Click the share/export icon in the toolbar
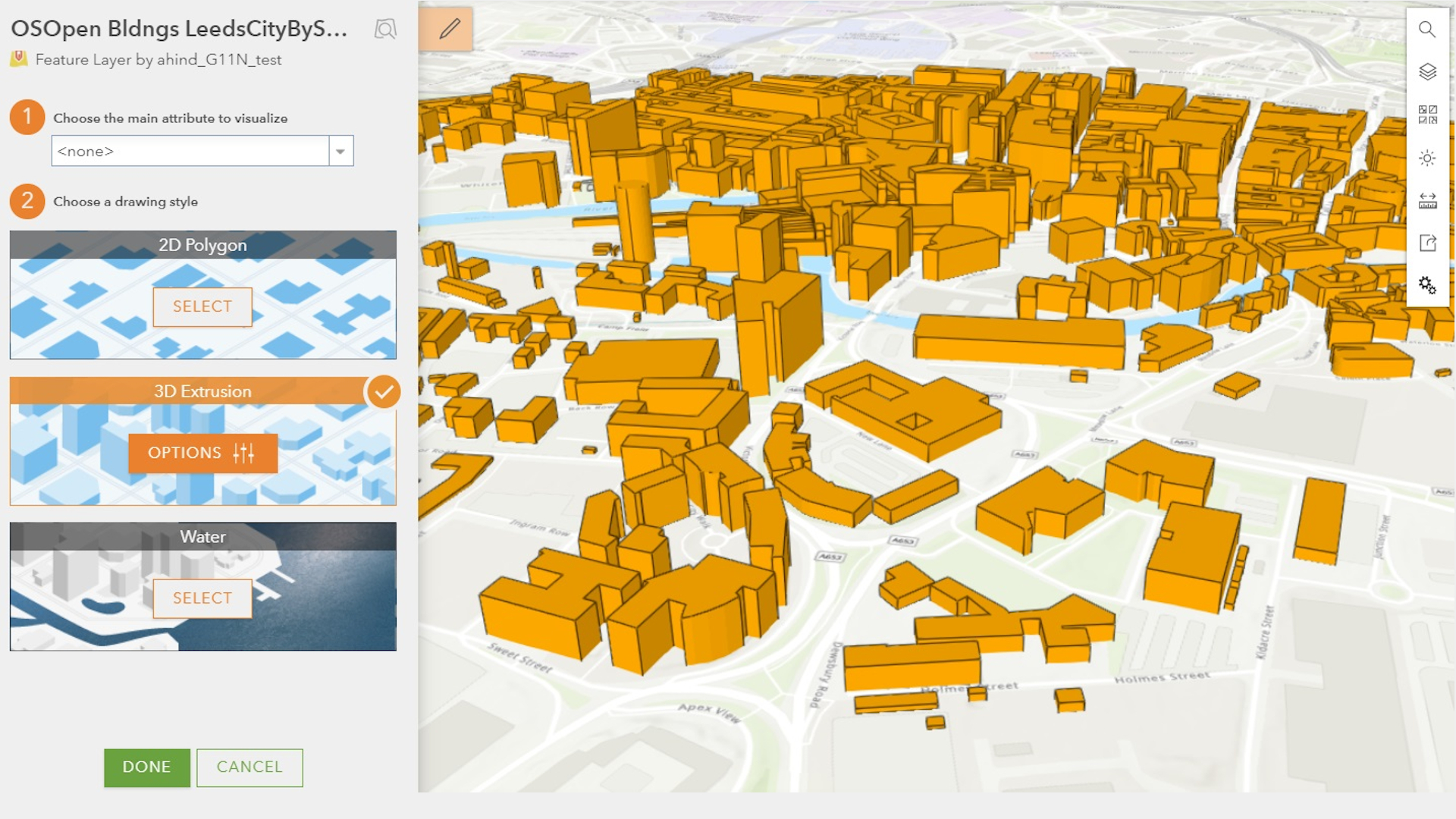 click(x=1427, y=243)
